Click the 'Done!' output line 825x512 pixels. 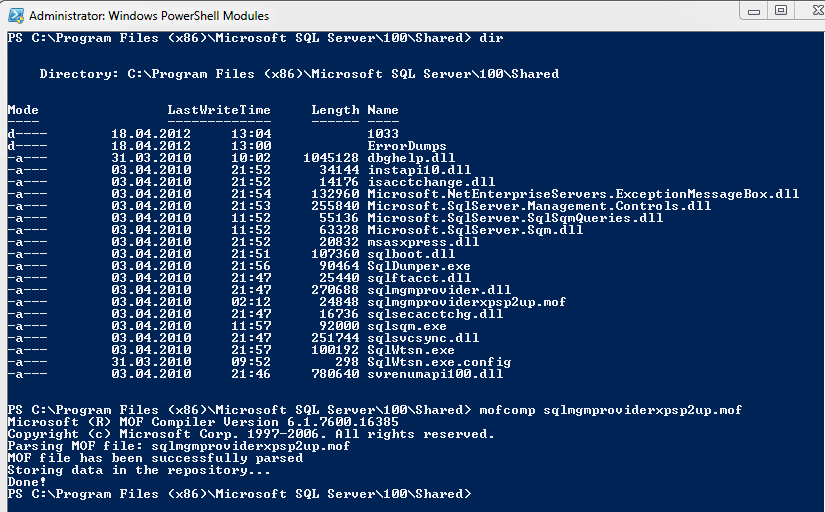click(27, 482)
